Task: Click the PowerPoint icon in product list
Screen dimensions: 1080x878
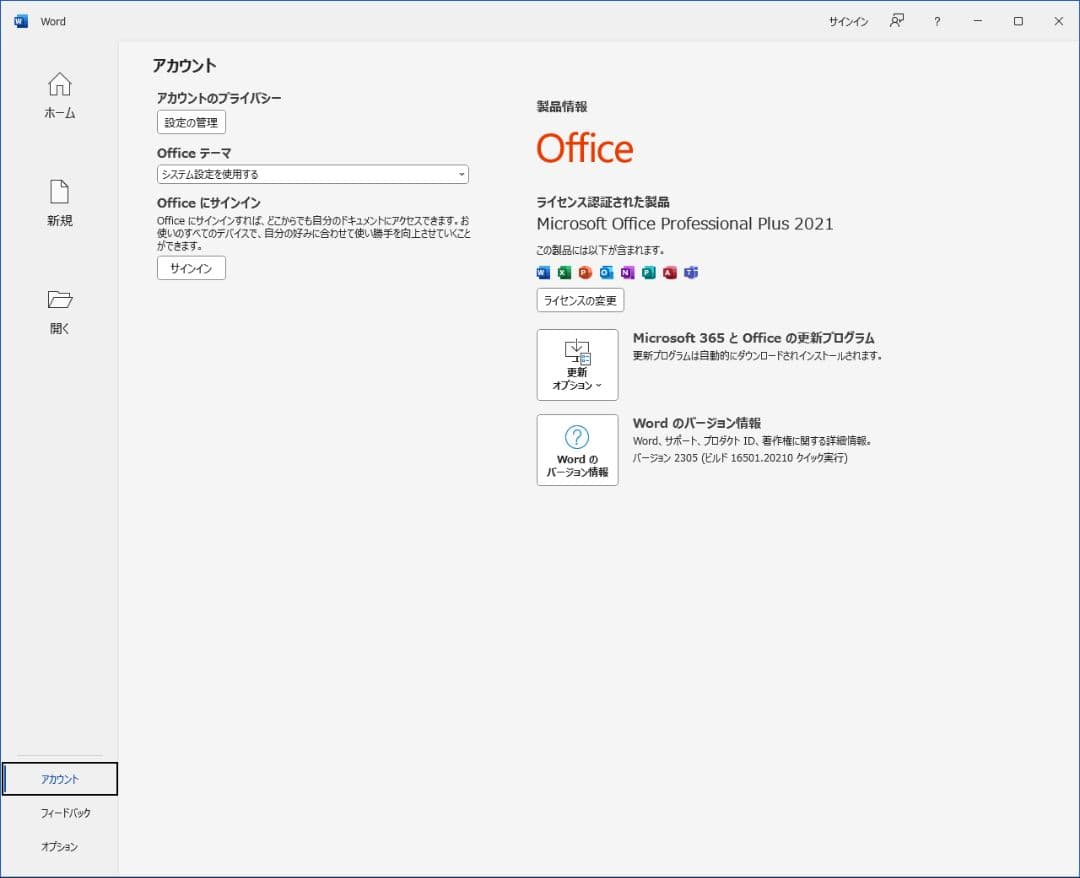Action: coord(585,272)
